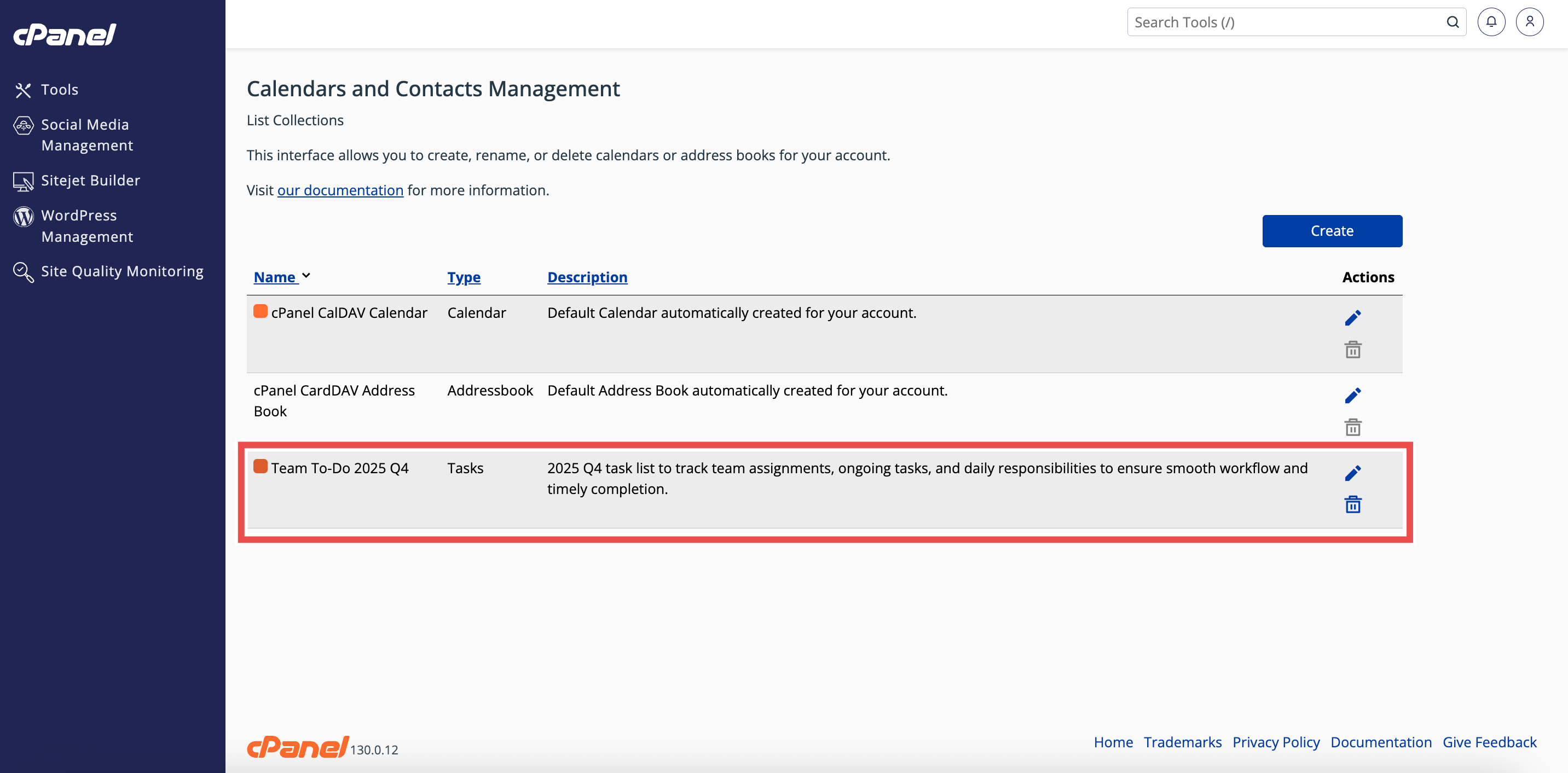Click the notifications bell icon
1568x773 pixels.
1491,22
